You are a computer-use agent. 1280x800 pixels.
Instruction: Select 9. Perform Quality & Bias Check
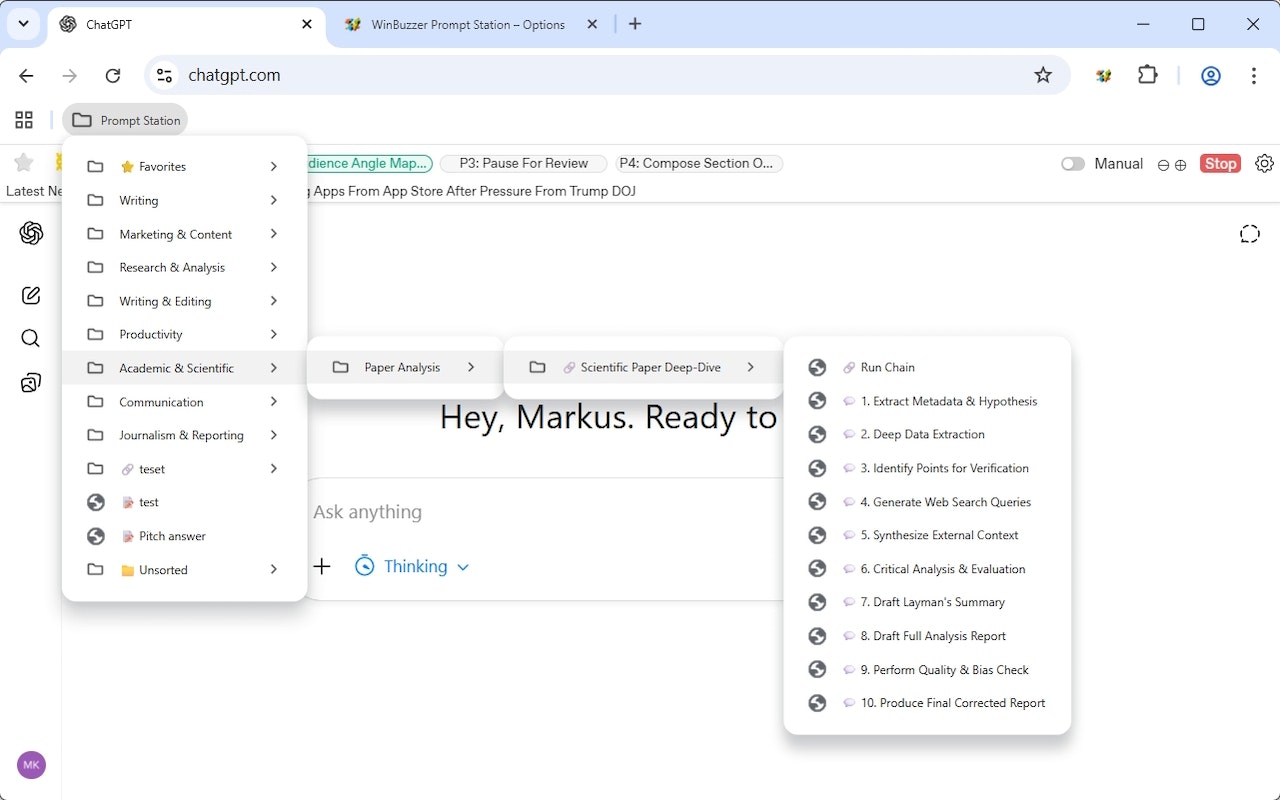(x=927, y=670)
